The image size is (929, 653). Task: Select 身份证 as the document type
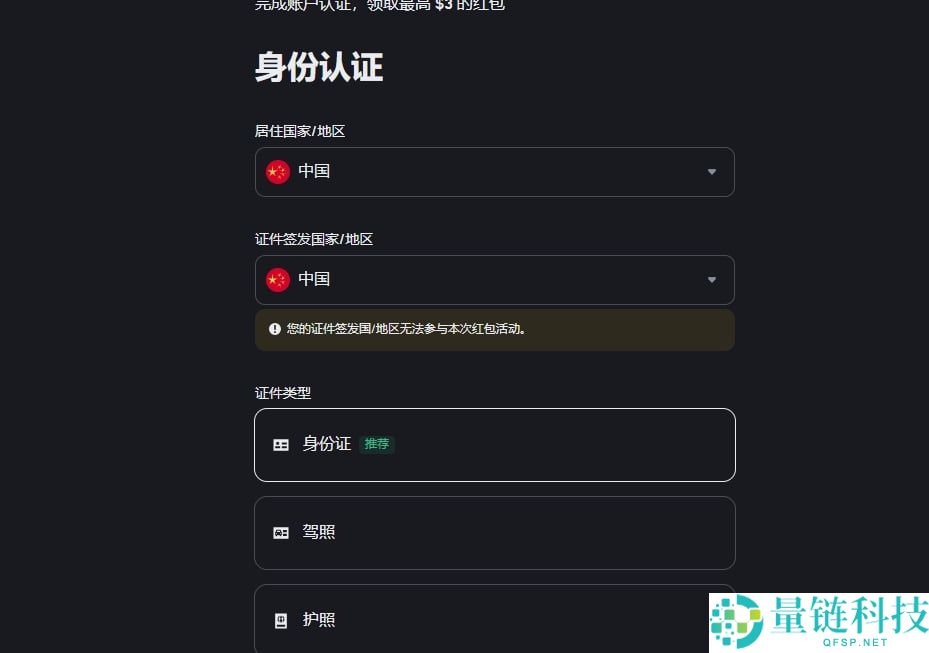point(494,444)
